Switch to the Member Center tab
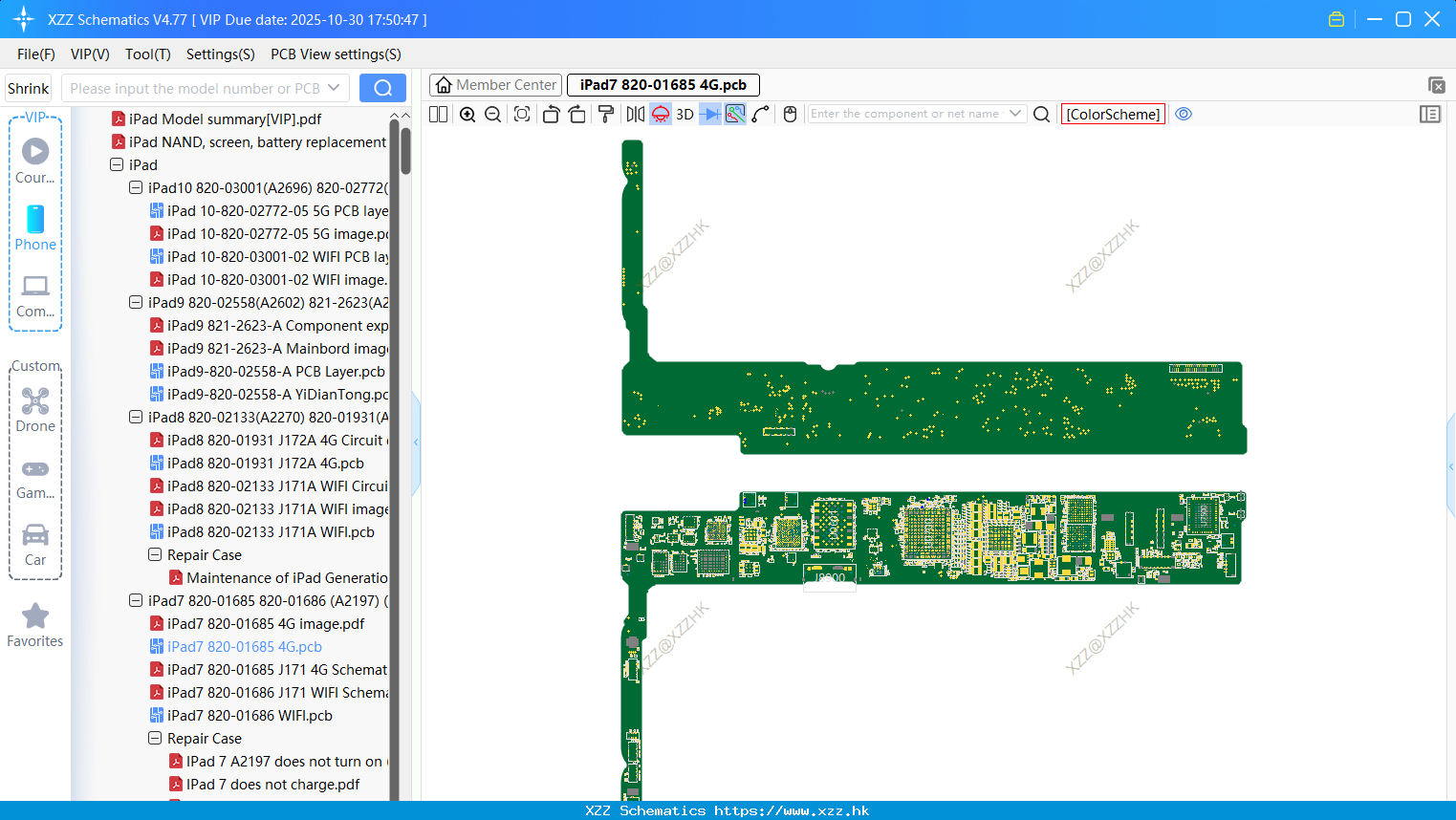Screen dimensions: 1456x820 [x=496, y=85]
